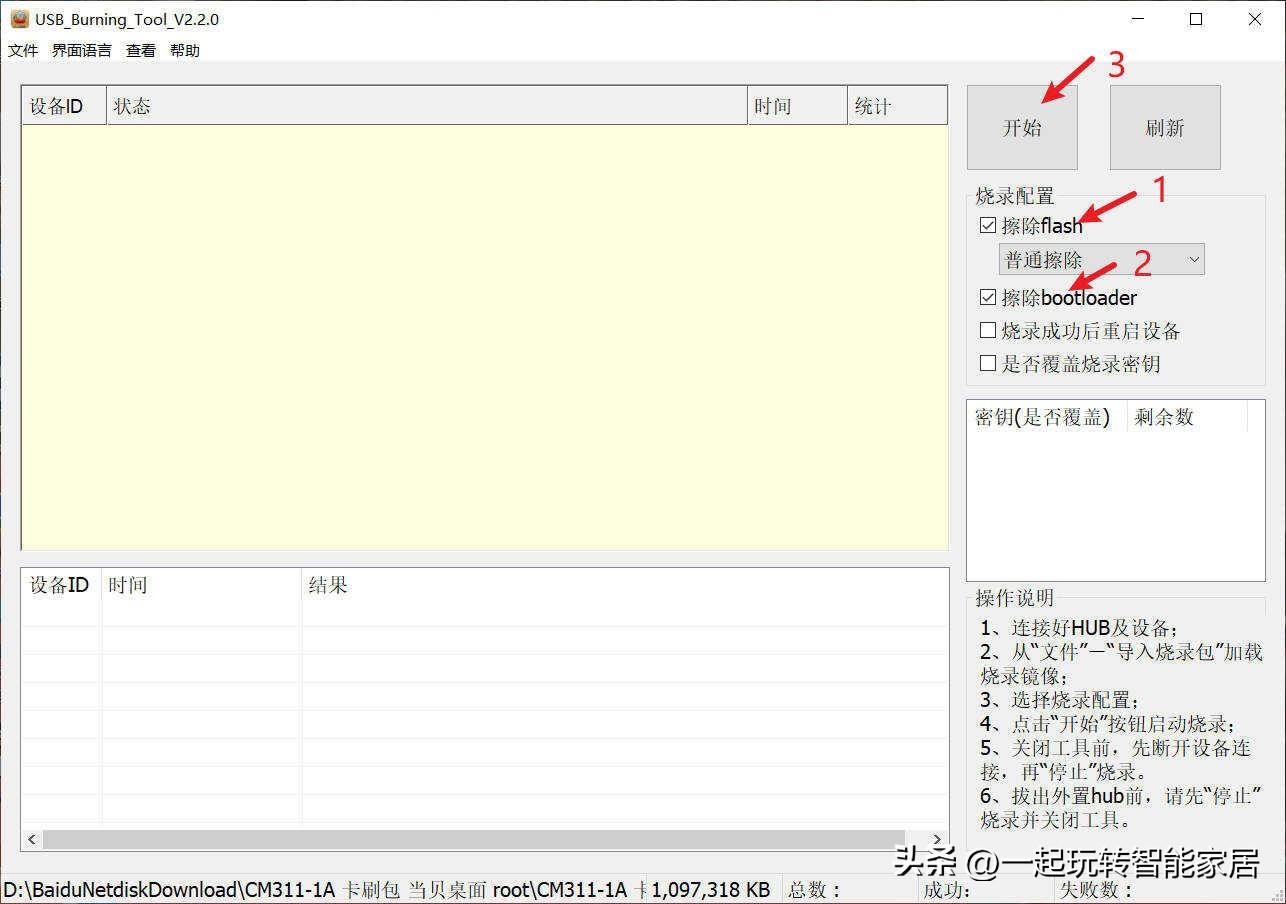Click the image file path in the status bar
Viewport: 1286px width, 904px height.
pos(322,889)
